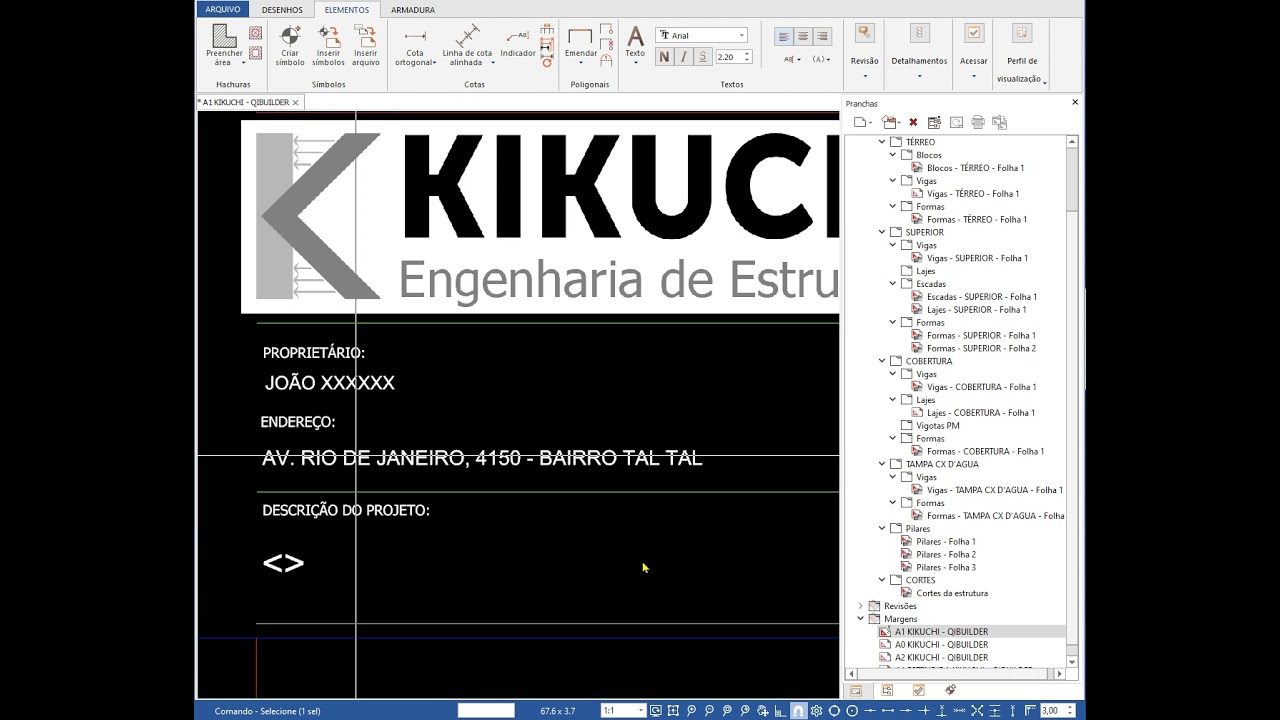The image size is (1280, 720).
Task: Select the A1 KIKUCHI - QIBUILDER document tab
Action: (244, 102)
